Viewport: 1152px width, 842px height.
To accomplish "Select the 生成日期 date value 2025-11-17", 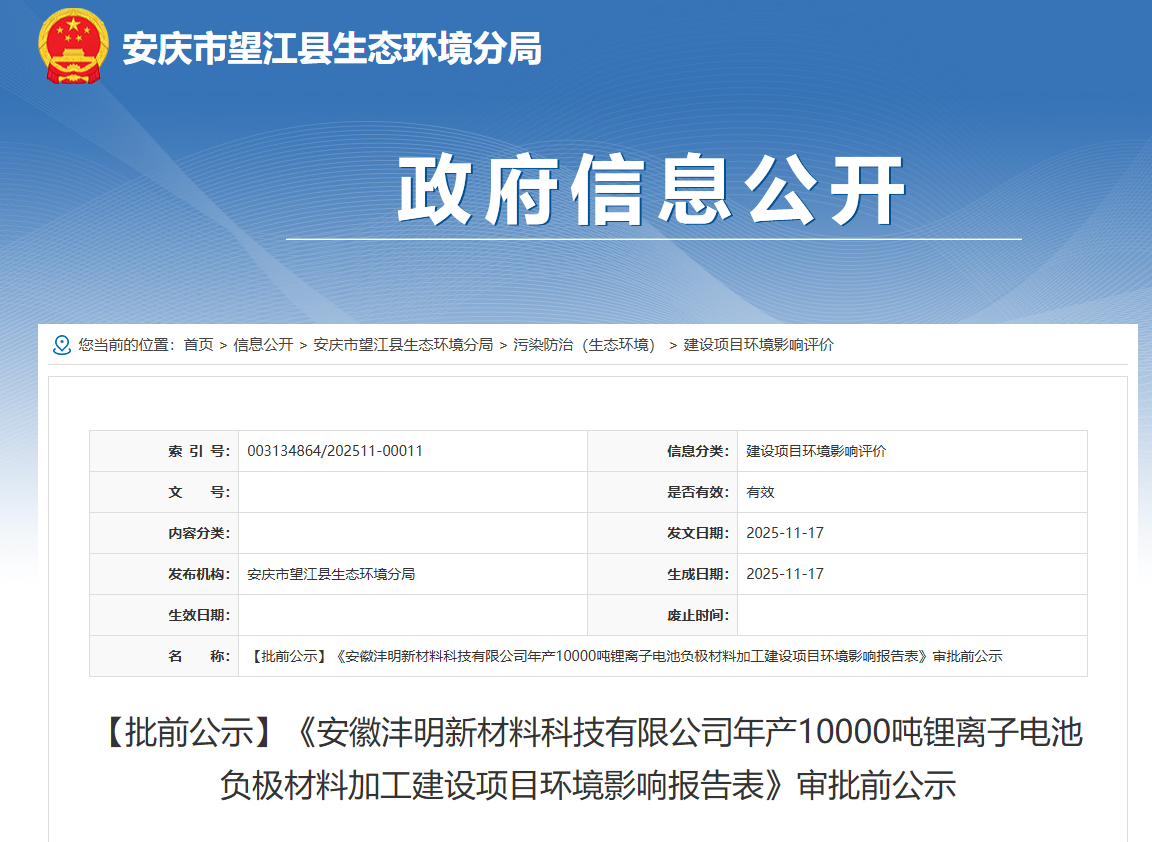I will [785, 574].
